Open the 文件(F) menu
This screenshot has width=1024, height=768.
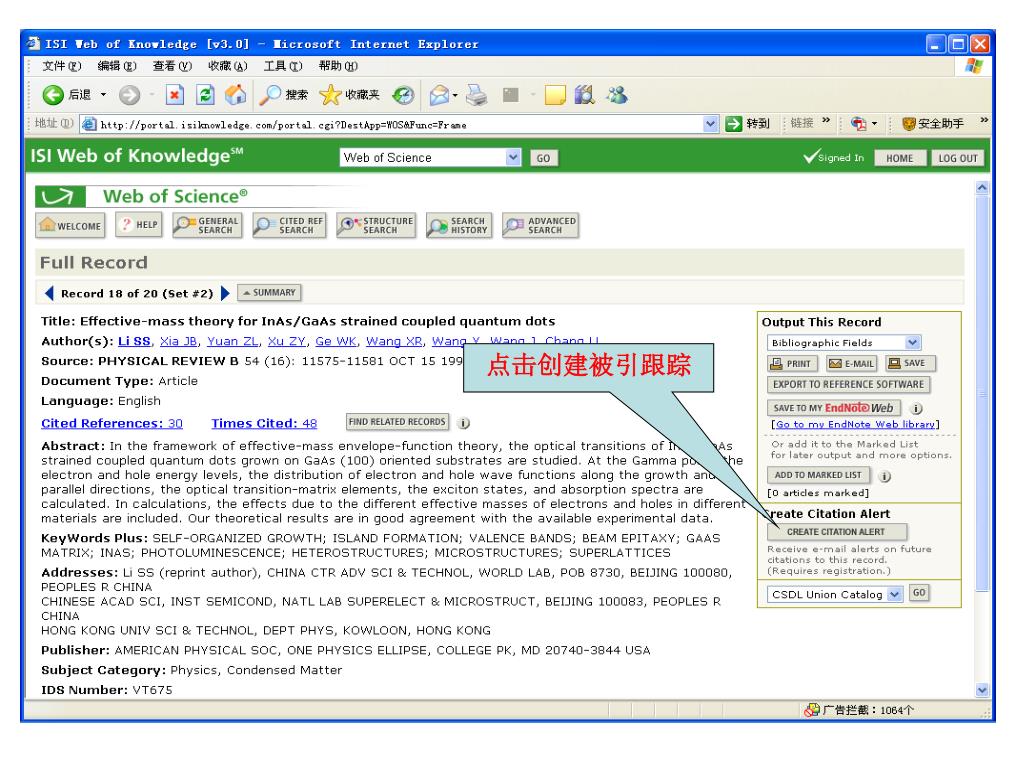(62, 66)
